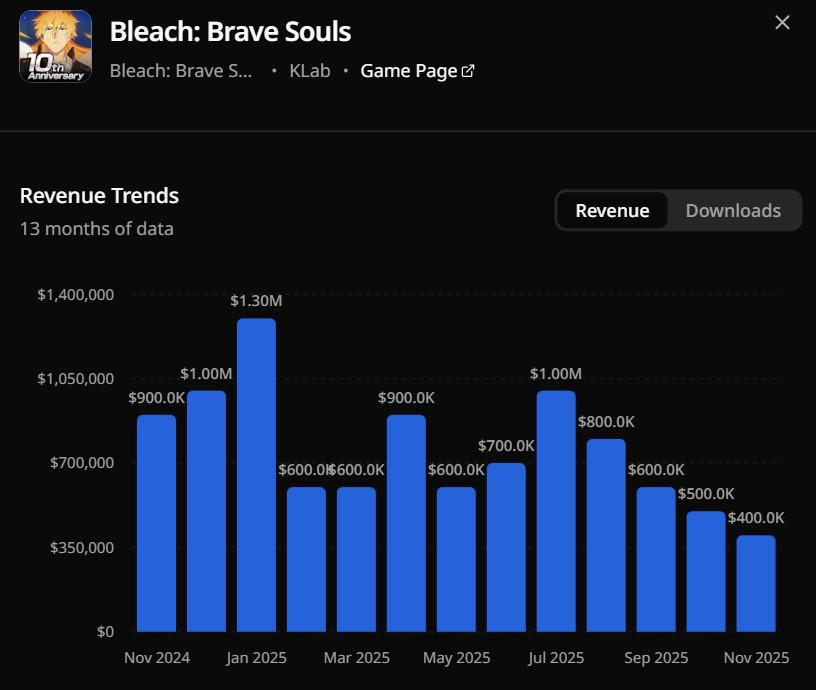
Task: Click the Mar 2025 axis label
Action: click(356, 658)
